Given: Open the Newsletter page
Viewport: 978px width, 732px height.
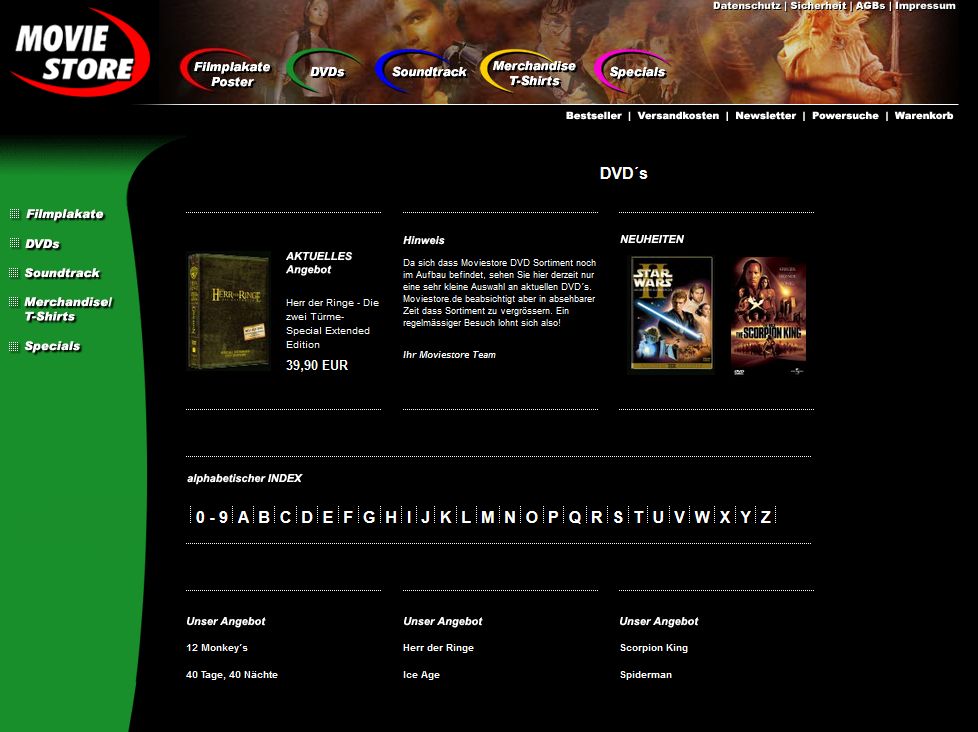Looking at the screenshot, I should click(x=765, y=115).
